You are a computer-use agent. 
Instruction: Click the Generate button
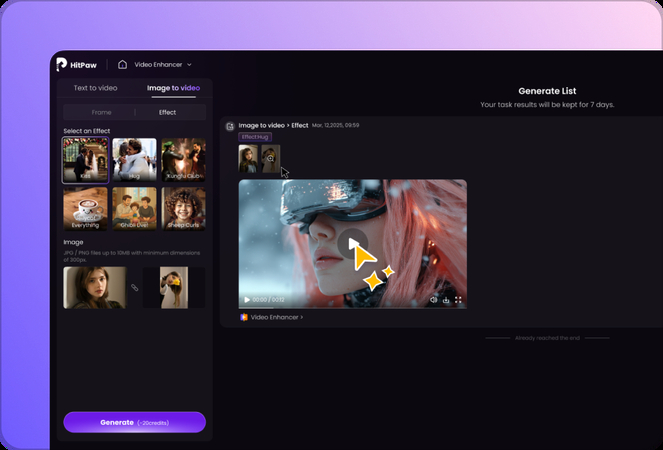tap(134, 423)
